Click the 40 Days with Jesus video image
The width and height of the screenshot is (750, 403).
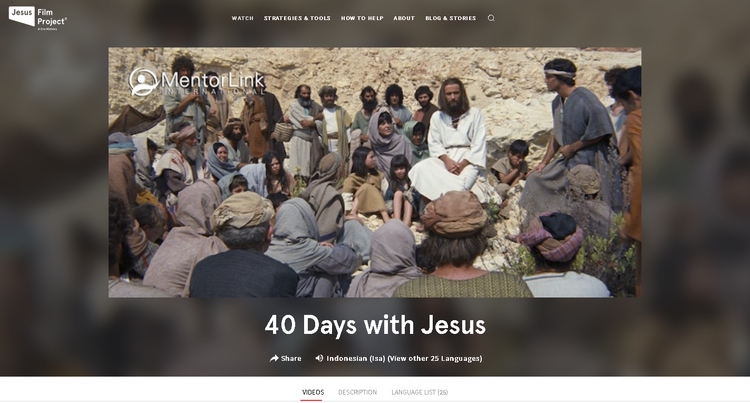[375, 172]
